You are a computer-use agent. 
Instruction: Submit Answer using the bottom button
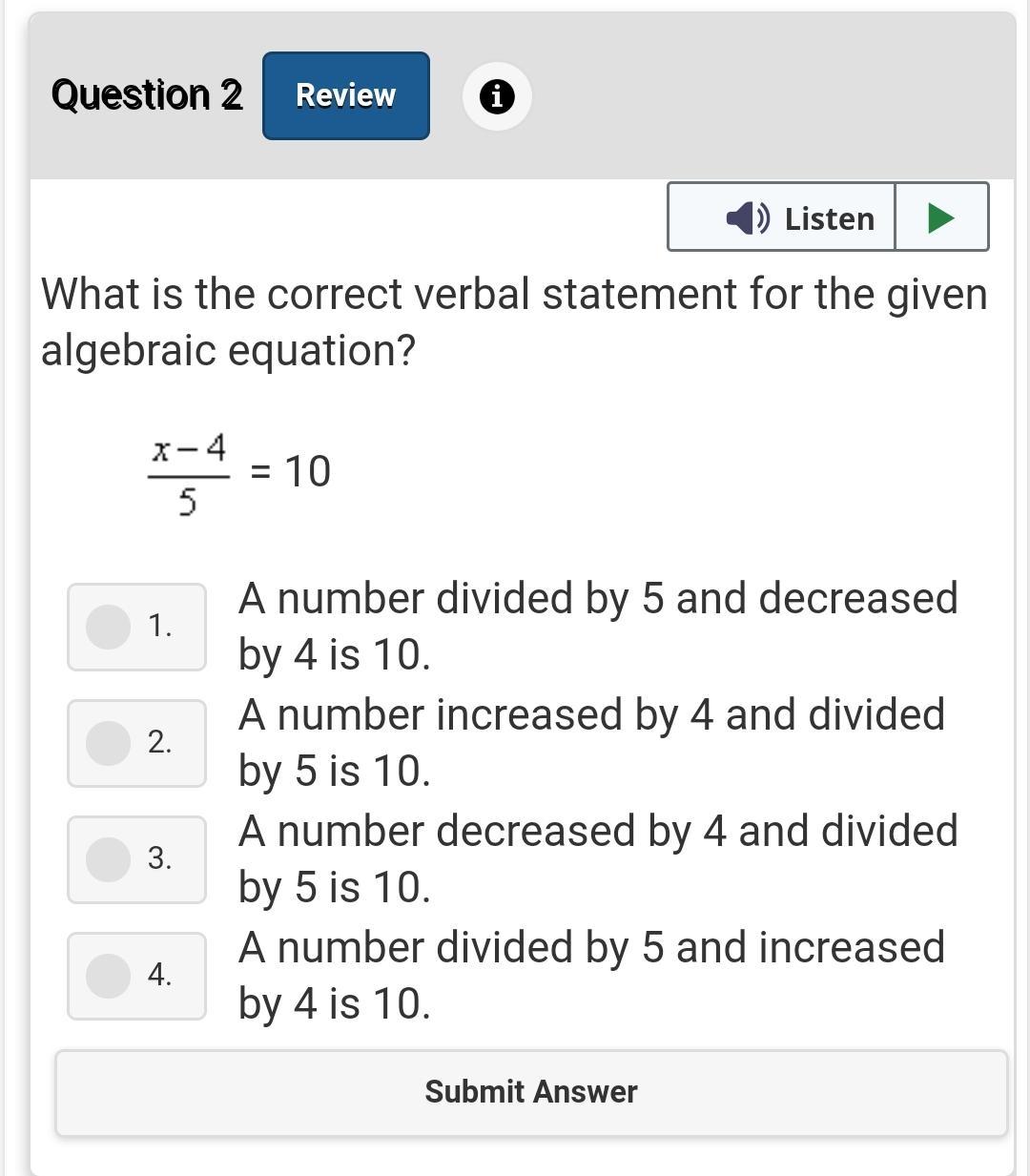tap(531, 1092)
